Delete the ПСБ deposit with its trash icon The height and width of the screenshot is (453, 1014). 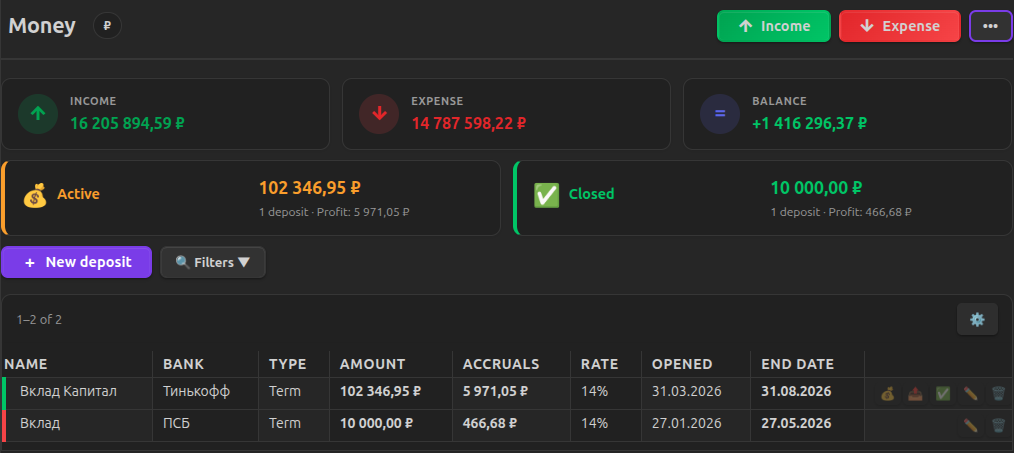point(998,425)
